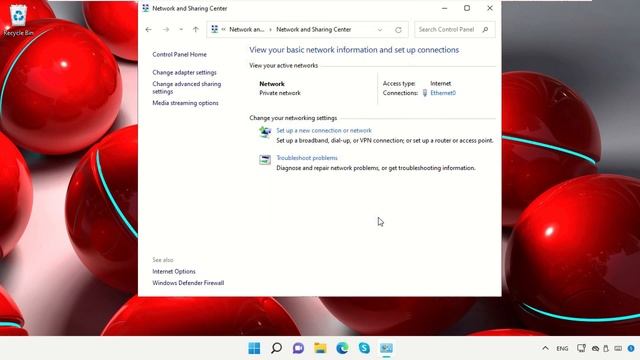Viewport: 640px width, 360px height.
Task: Select 'Network and Sharing Center' breadcrumb
Action: 313,29
